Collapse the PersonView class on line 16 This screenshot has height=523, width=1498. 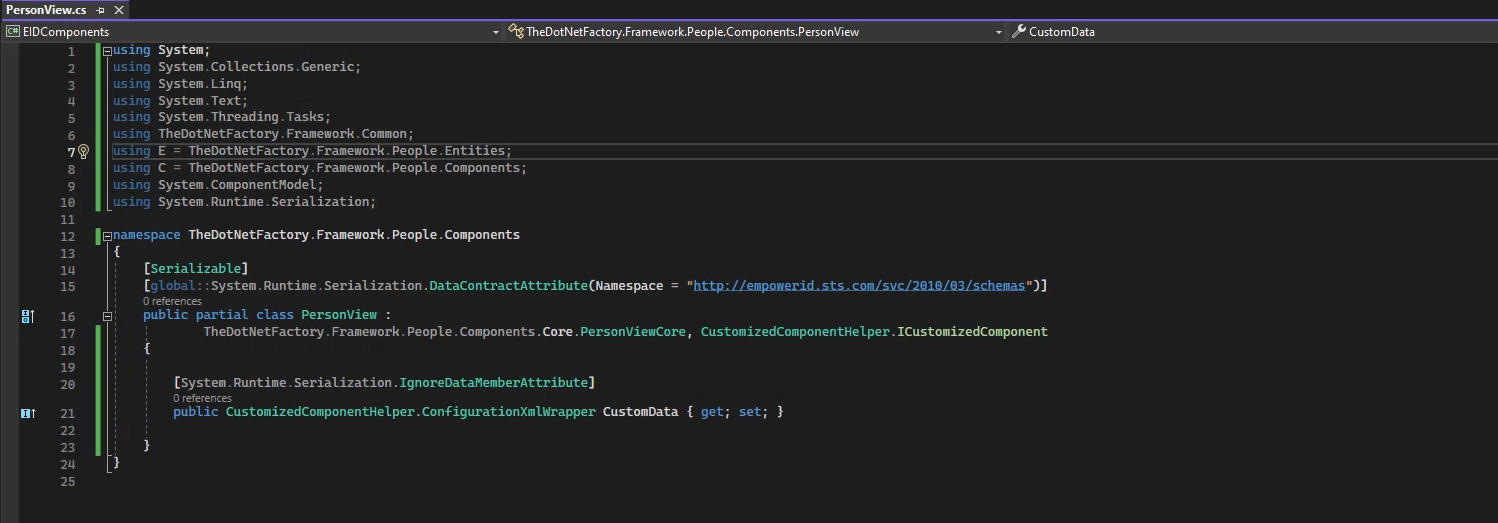(107, 316)
